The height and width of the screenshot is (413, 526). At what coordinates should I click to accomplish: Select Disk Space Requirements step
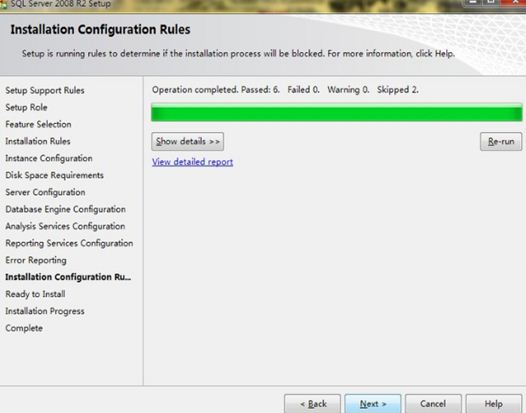(x=54, y=175)
